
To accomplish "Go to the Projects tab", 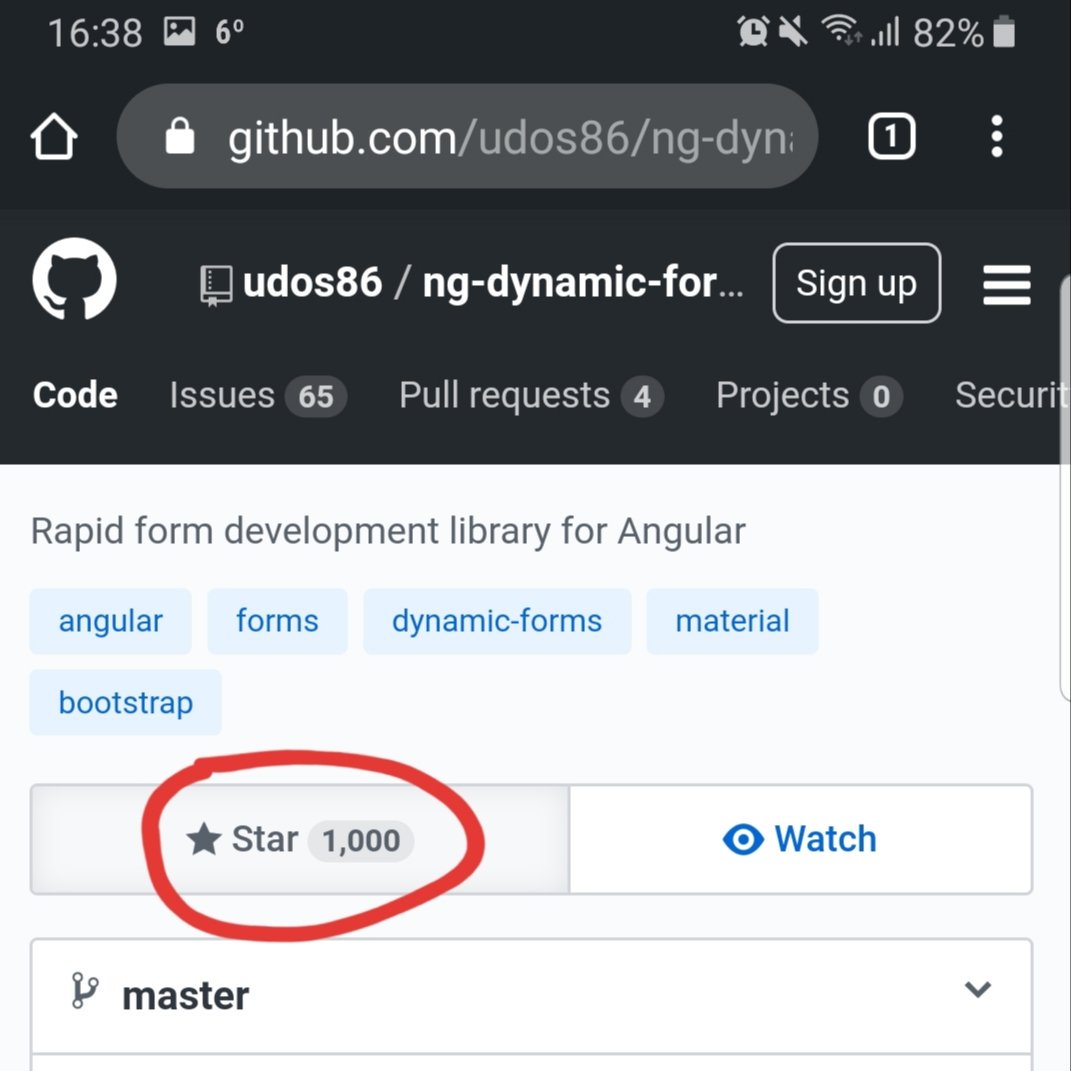I will (809, 395).
